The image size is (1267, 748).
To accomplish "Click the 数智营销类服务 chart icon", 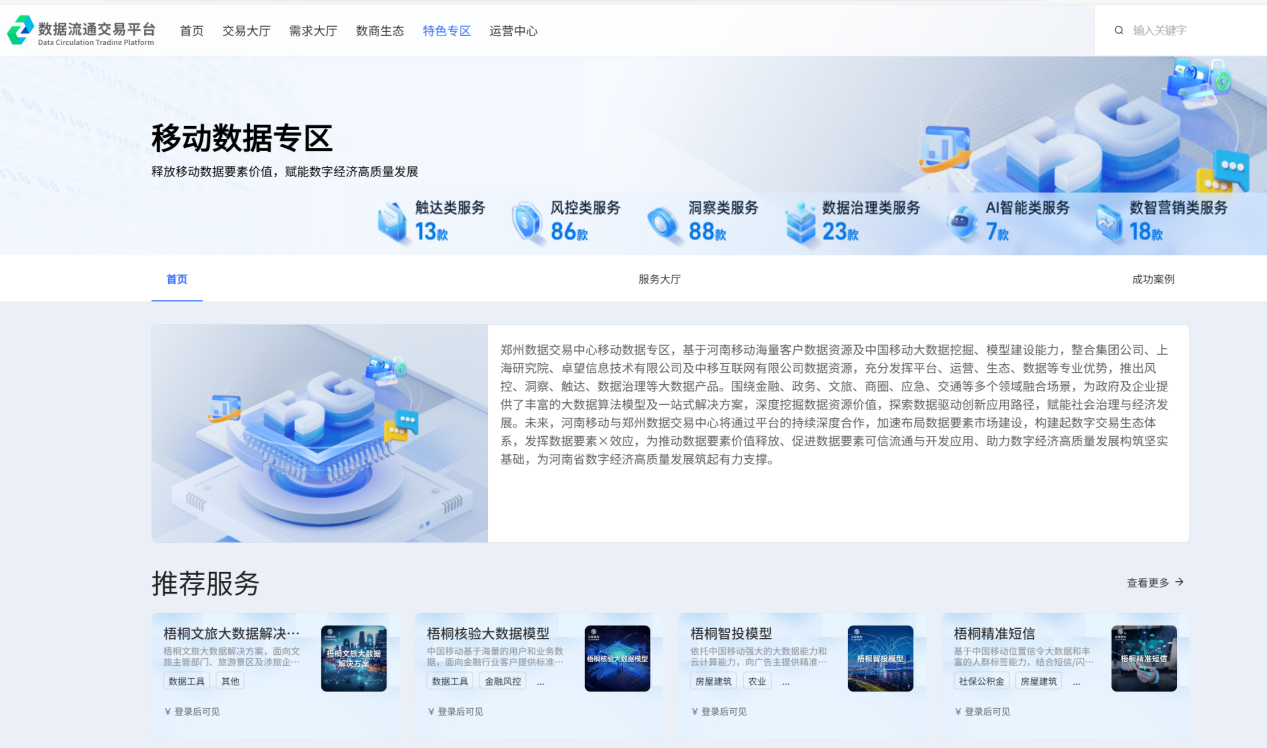I will point(1108,223).
